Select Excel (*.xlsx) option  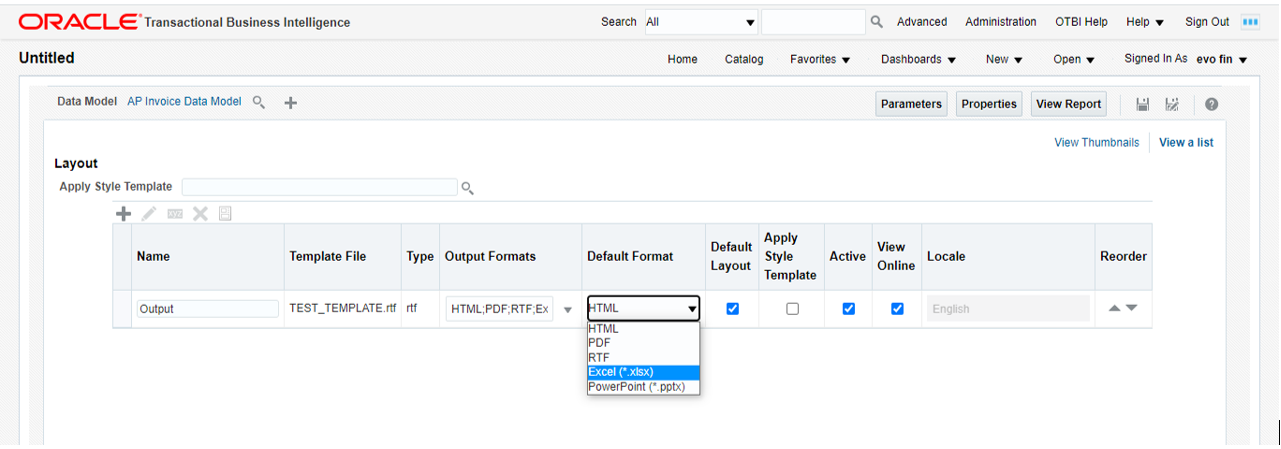(x=643, y=372)
